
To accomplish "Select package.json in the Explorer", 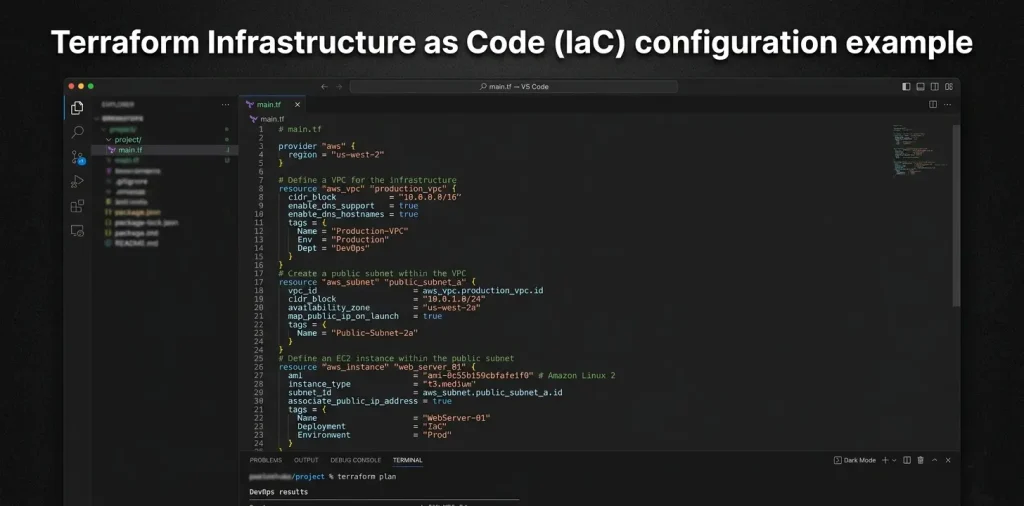I will pos(137,212).
